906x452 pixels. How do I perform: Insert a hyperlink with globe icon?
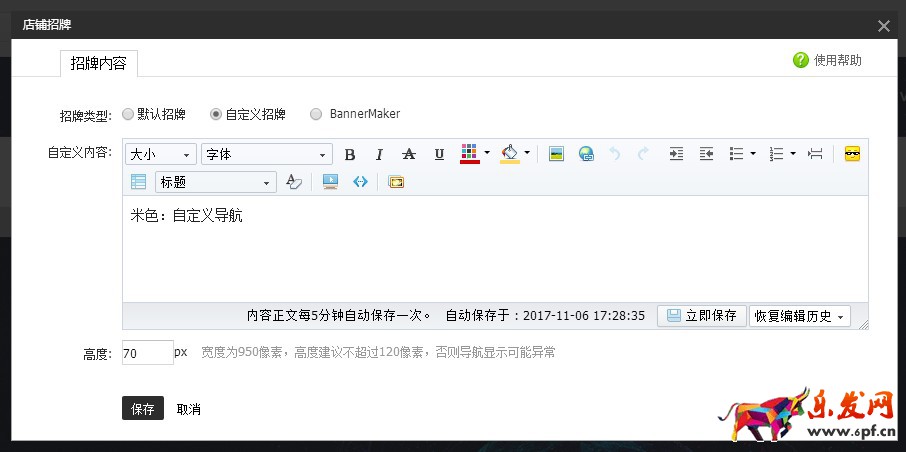click(586, 154)
